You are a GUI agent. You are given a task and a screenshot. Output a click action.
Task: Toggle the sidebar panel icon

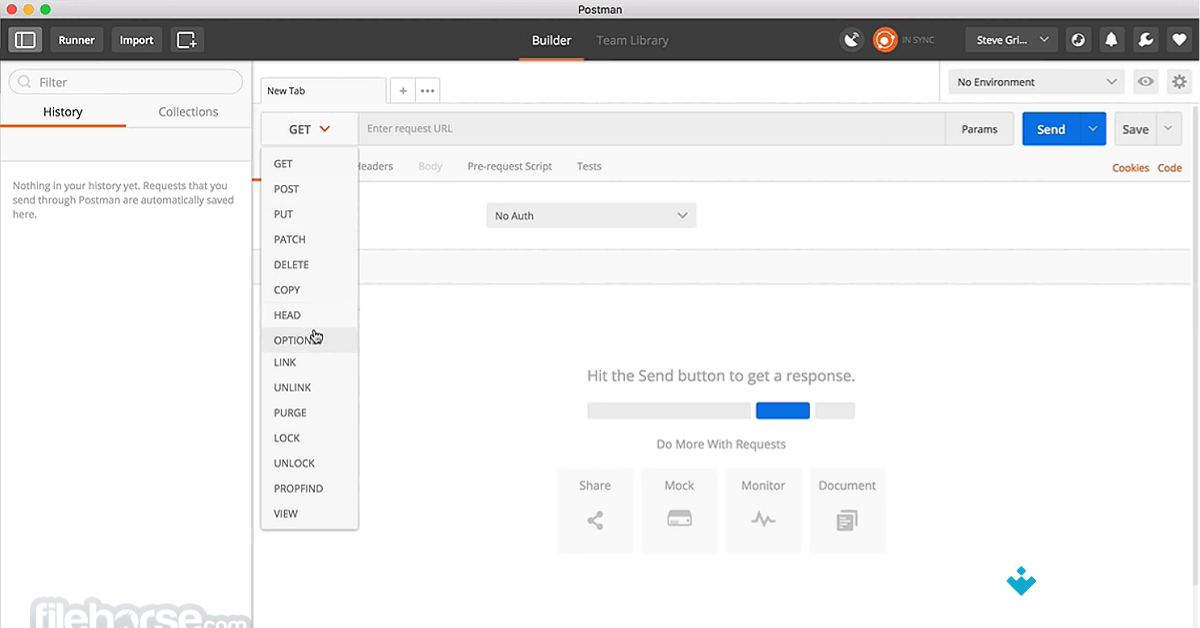24,40
